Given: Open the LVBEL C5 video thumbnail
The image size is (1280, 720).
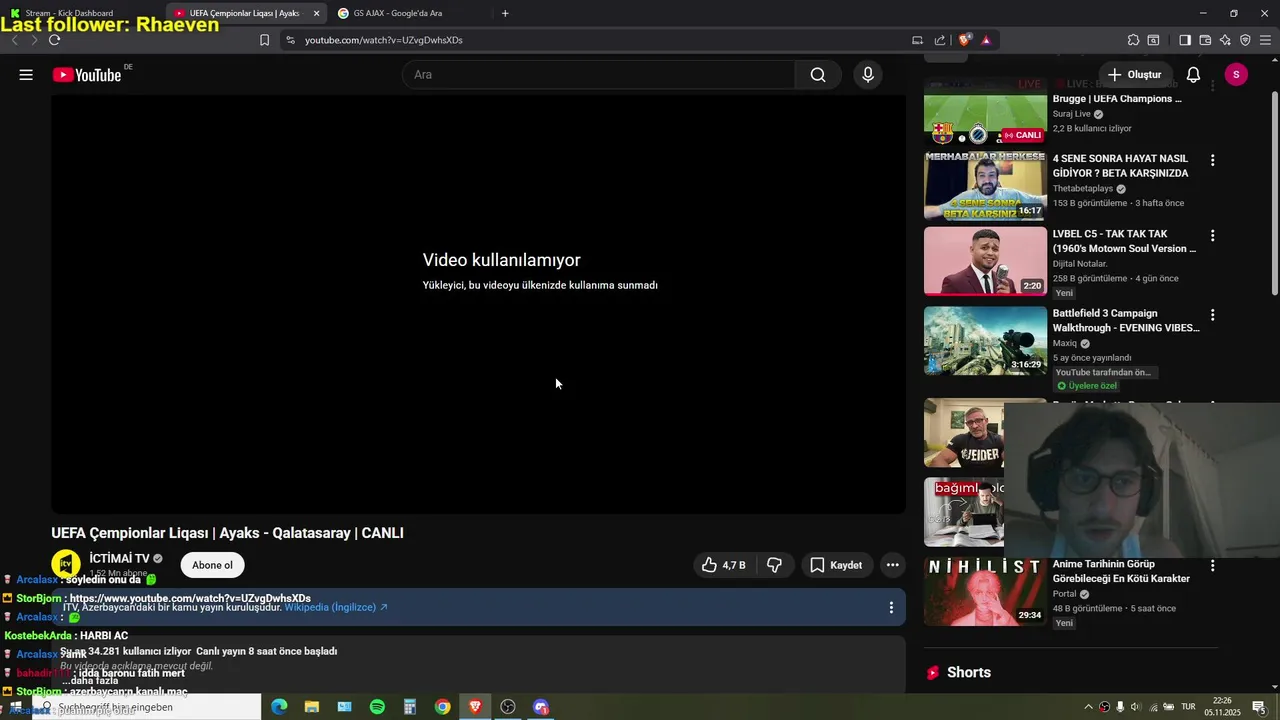Looking at the screenshot, I should (985, 261).
